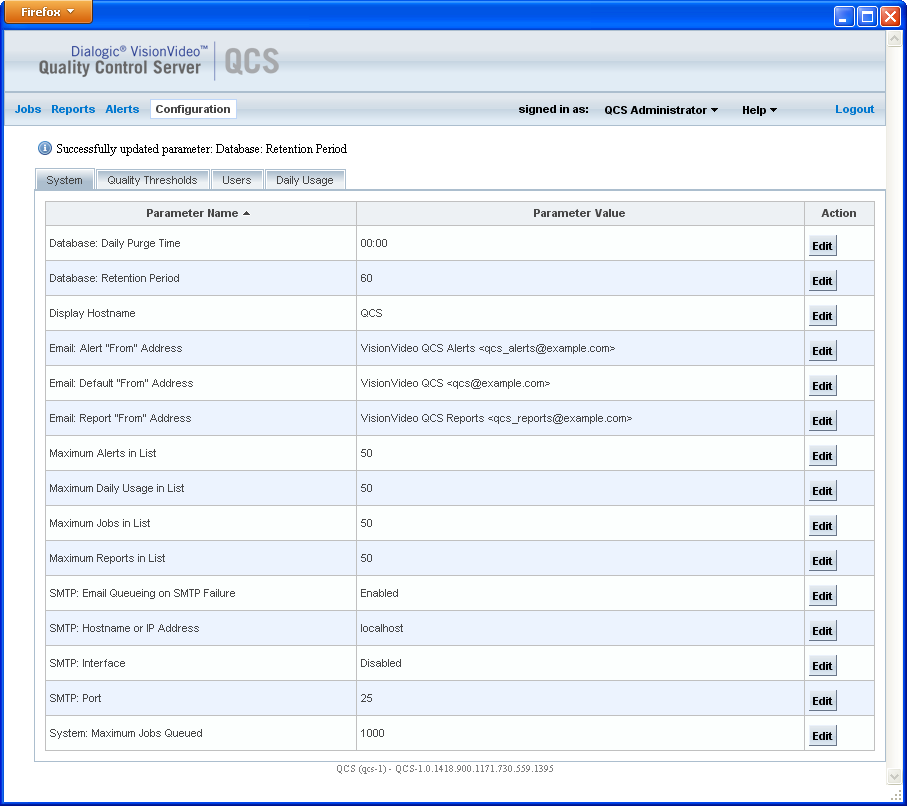Open the Alerts section
907x806 pixels.
(122, 109)
